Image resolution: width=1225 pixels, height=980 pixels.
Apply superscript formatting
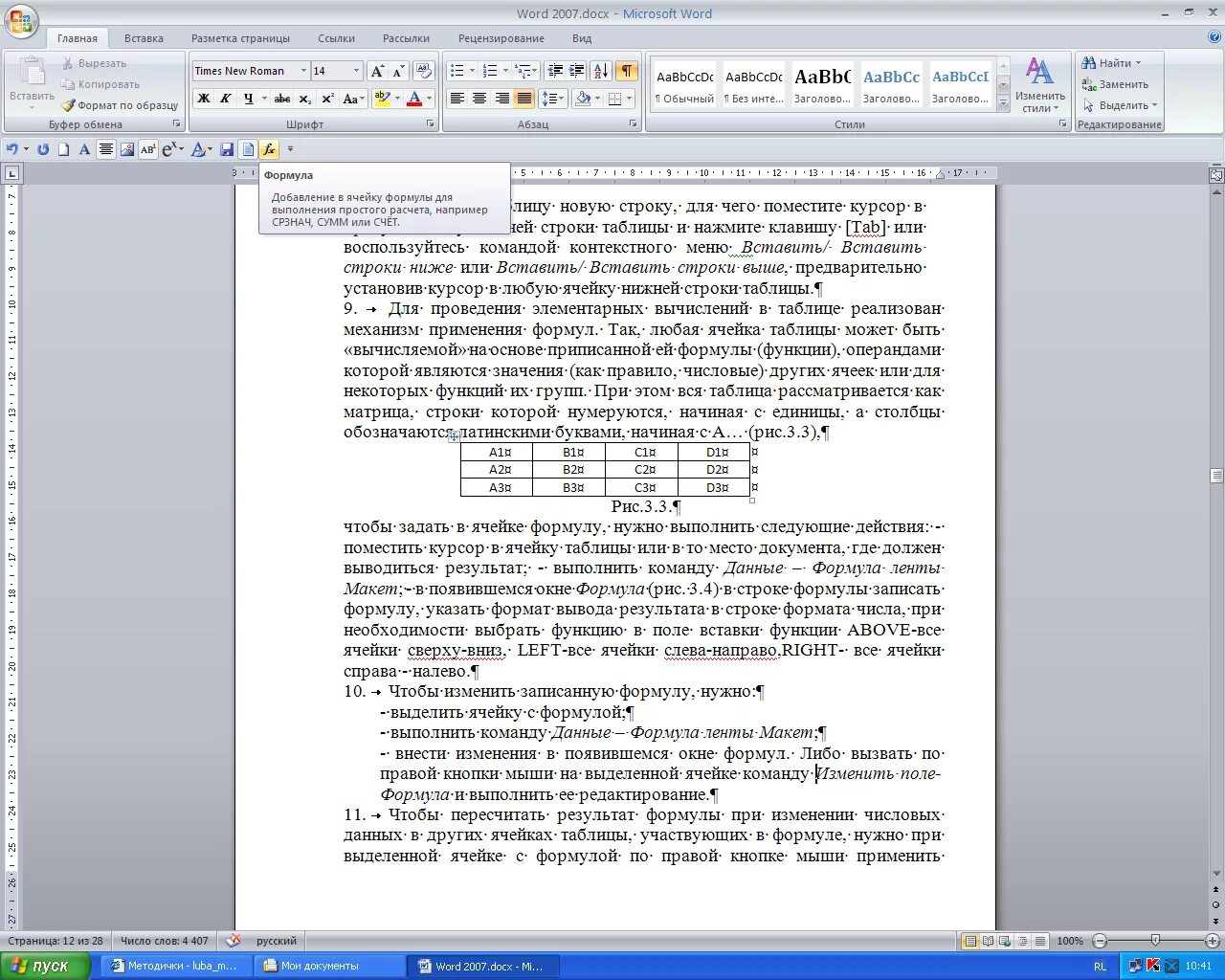327,99
